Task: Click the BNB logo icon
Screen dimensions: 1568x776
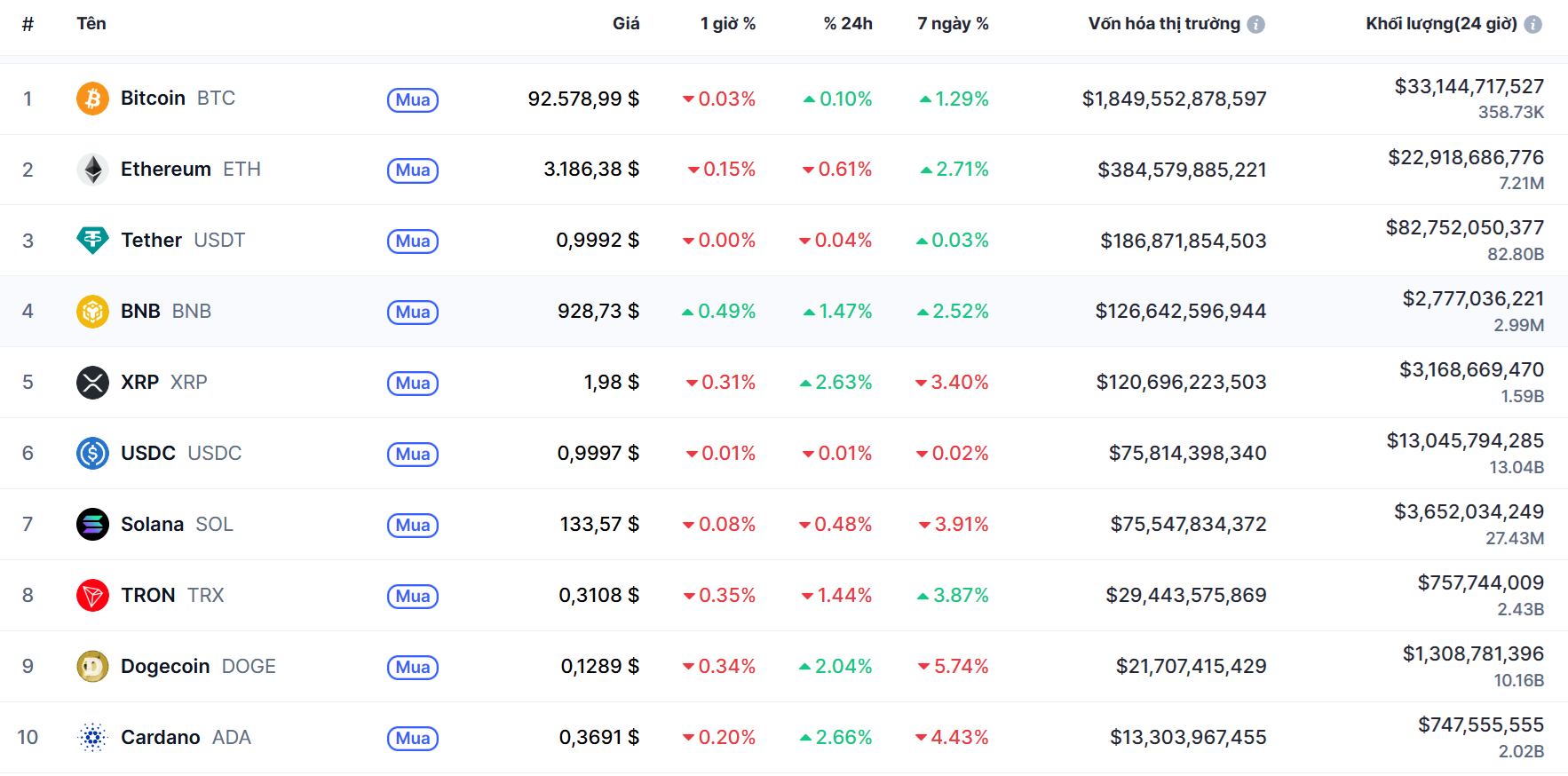Action: click(92, 312)
